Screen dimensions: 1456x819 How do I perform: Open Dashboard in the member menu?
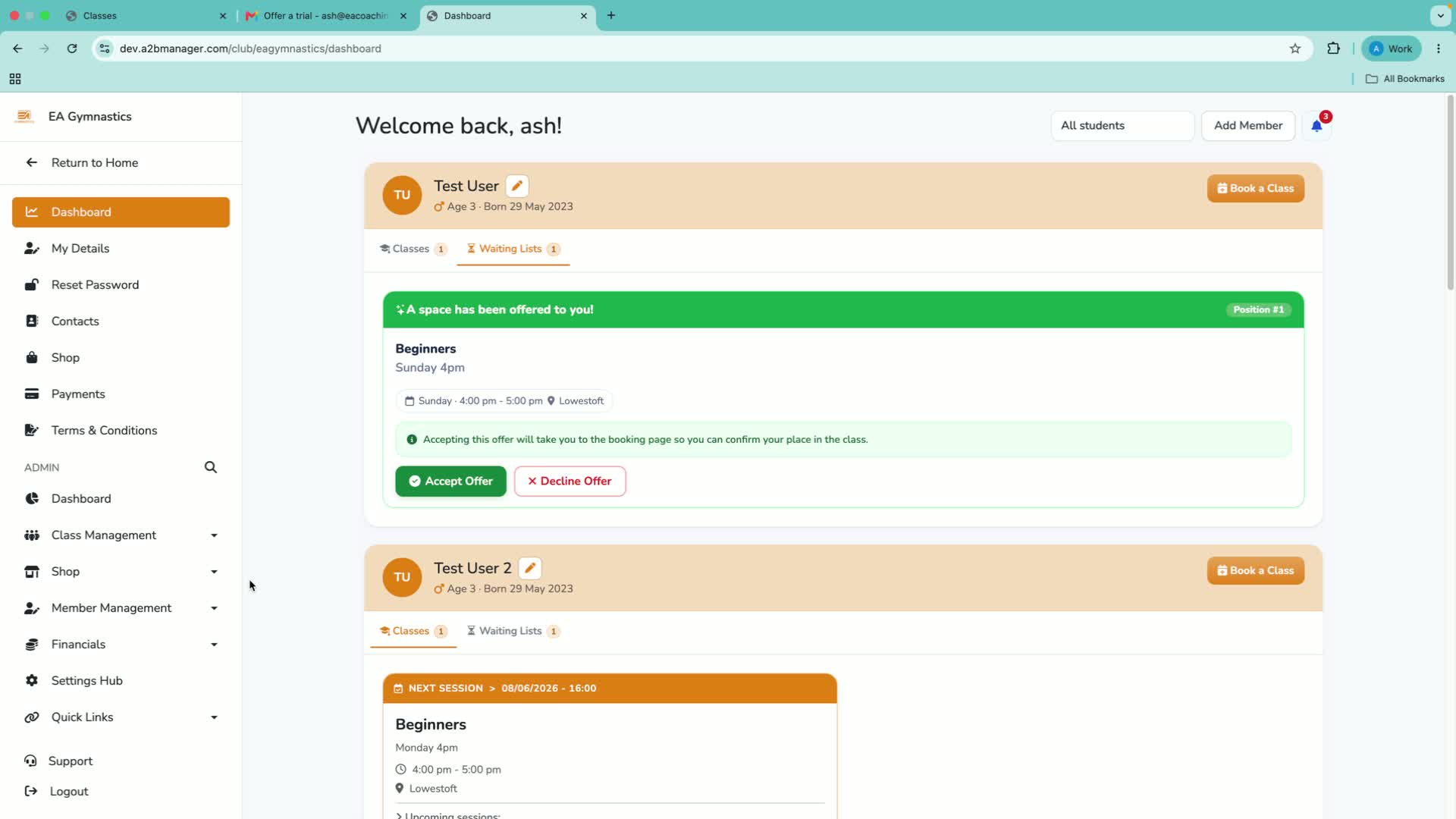click(x=121, y=212)
